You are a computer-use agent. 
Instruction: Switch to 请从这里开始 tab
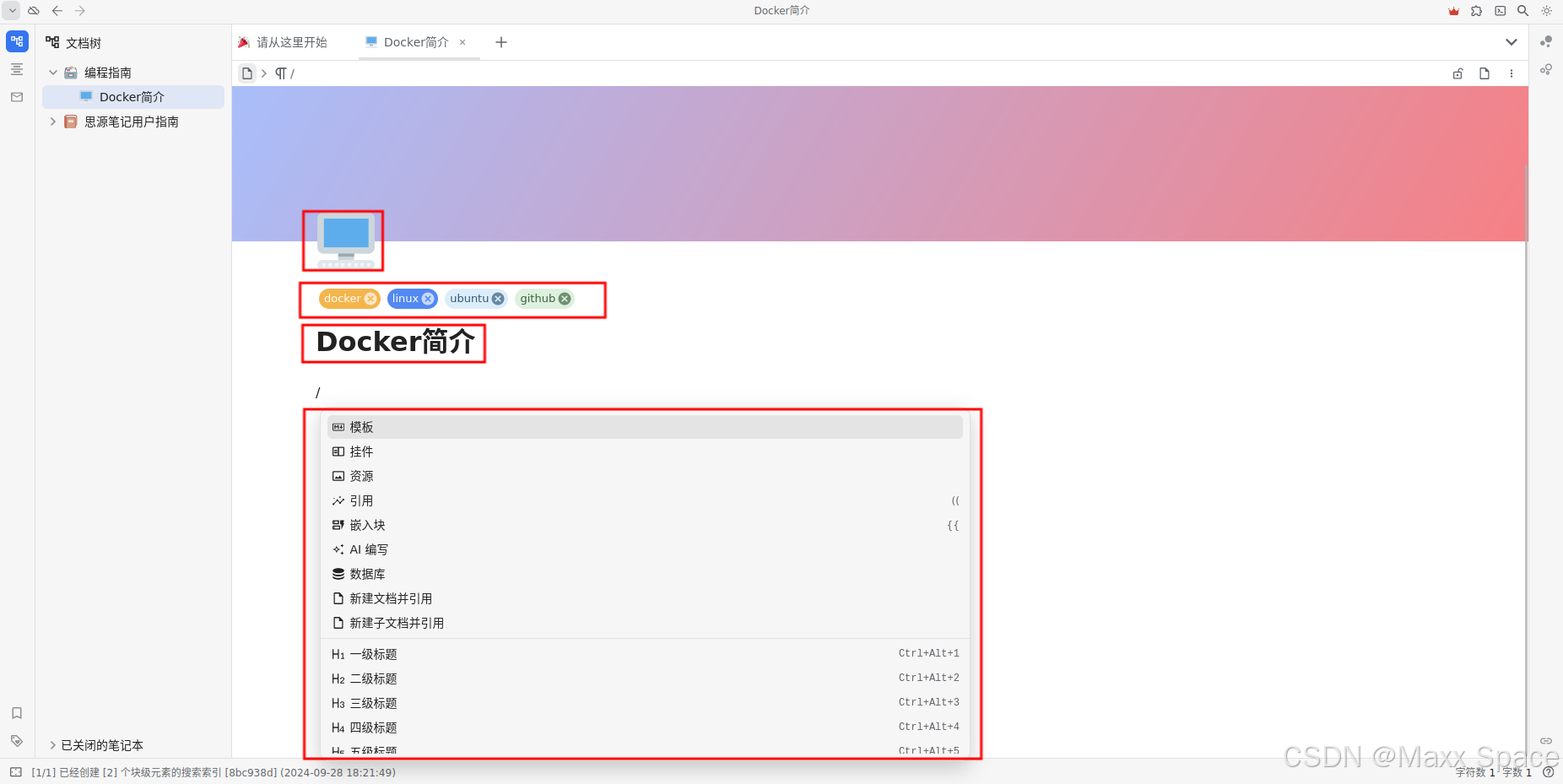283,42
